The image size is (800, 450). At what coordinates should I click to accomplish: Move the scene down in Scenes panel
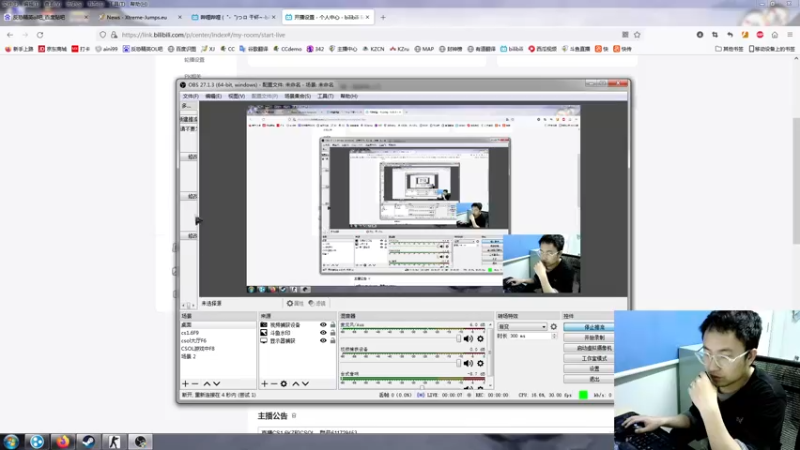tap(217, 384)
